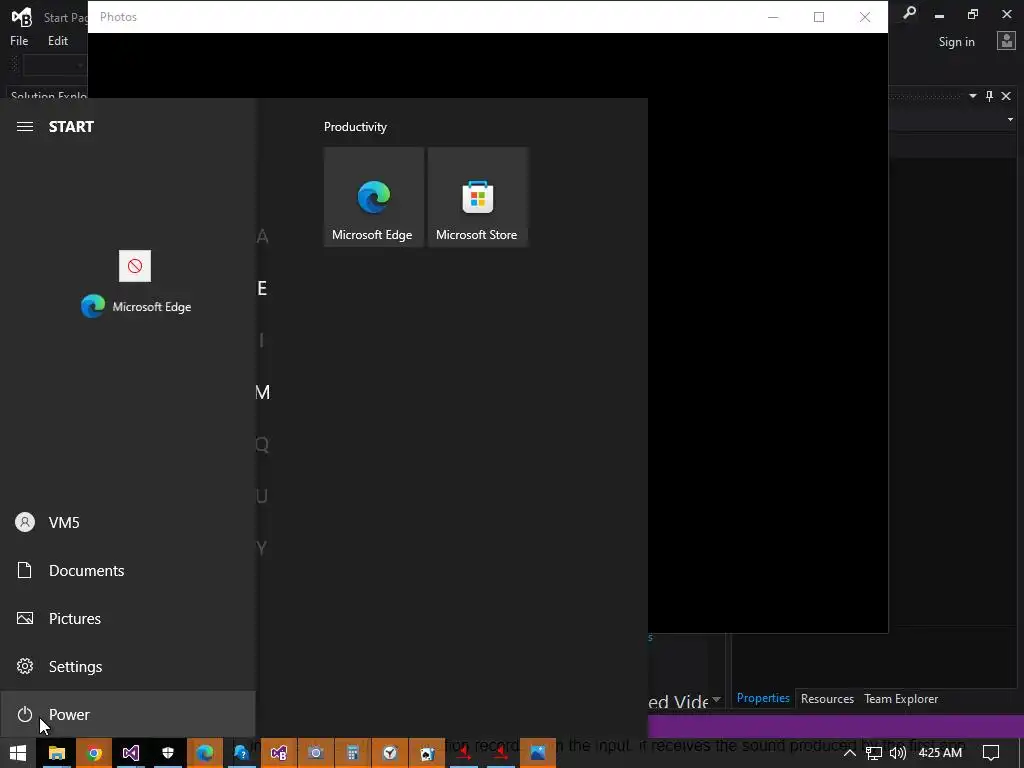Viewport: 1024px width, 768px height.
Task: Open the Visual Studio account avatar icon
Action: point(1006,41)
